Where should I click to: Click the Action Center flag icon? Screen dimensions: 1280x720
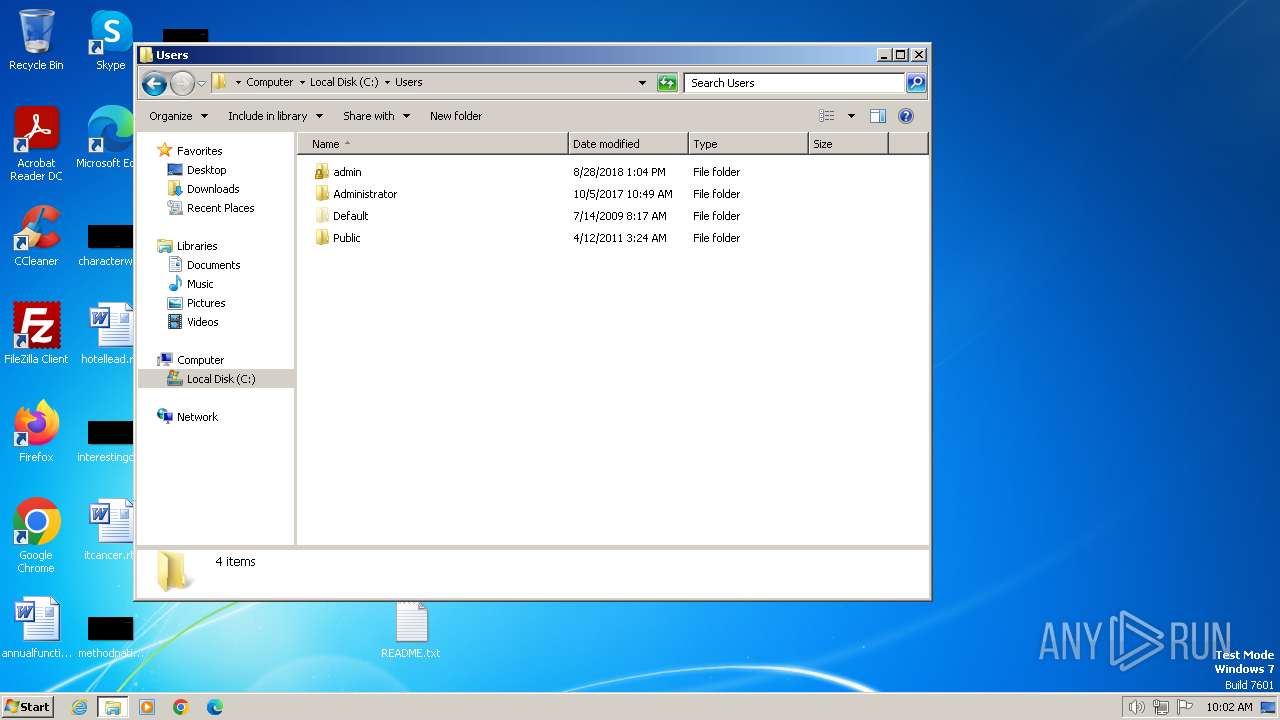pyautogui.click(x=1185, y=707)
